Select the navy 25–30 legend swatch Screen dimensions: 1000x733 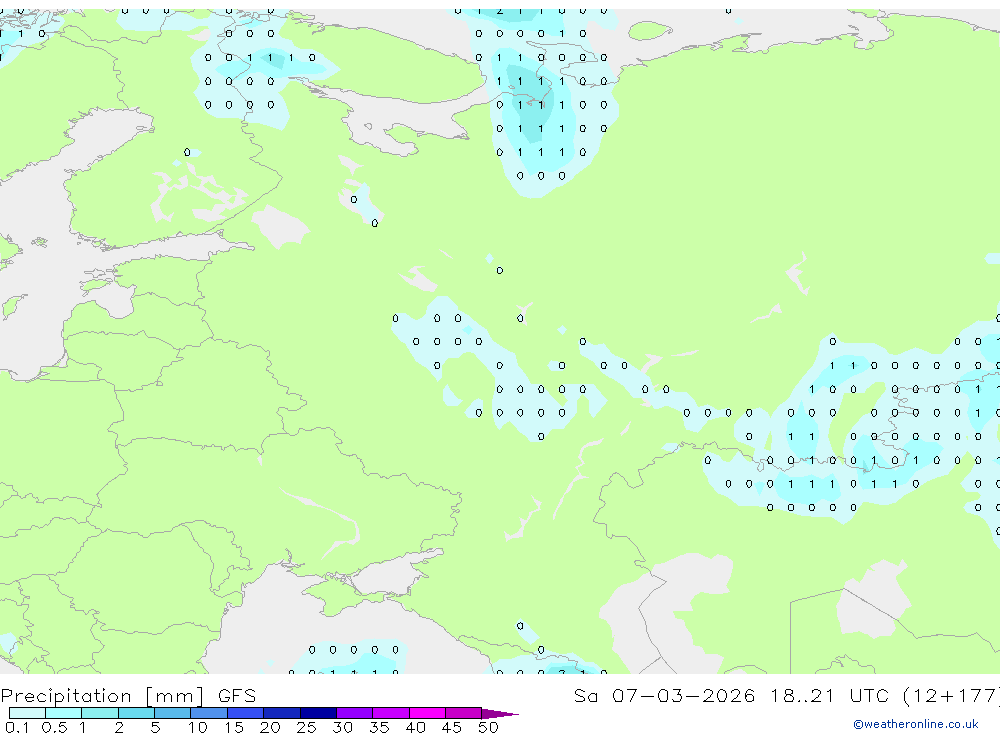pos(318,713)
